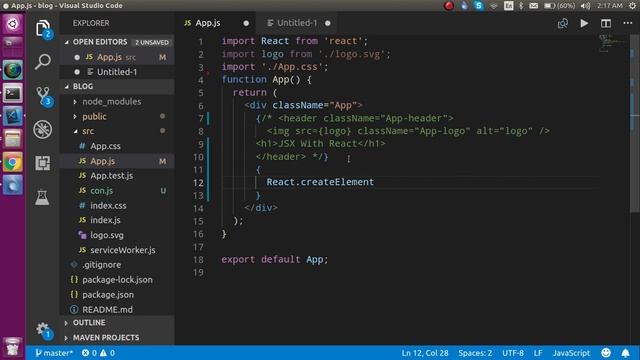640x360 pixels.
Task: Click the Open Changes icon in editor toolbar
Action: (x=563, y=23)
